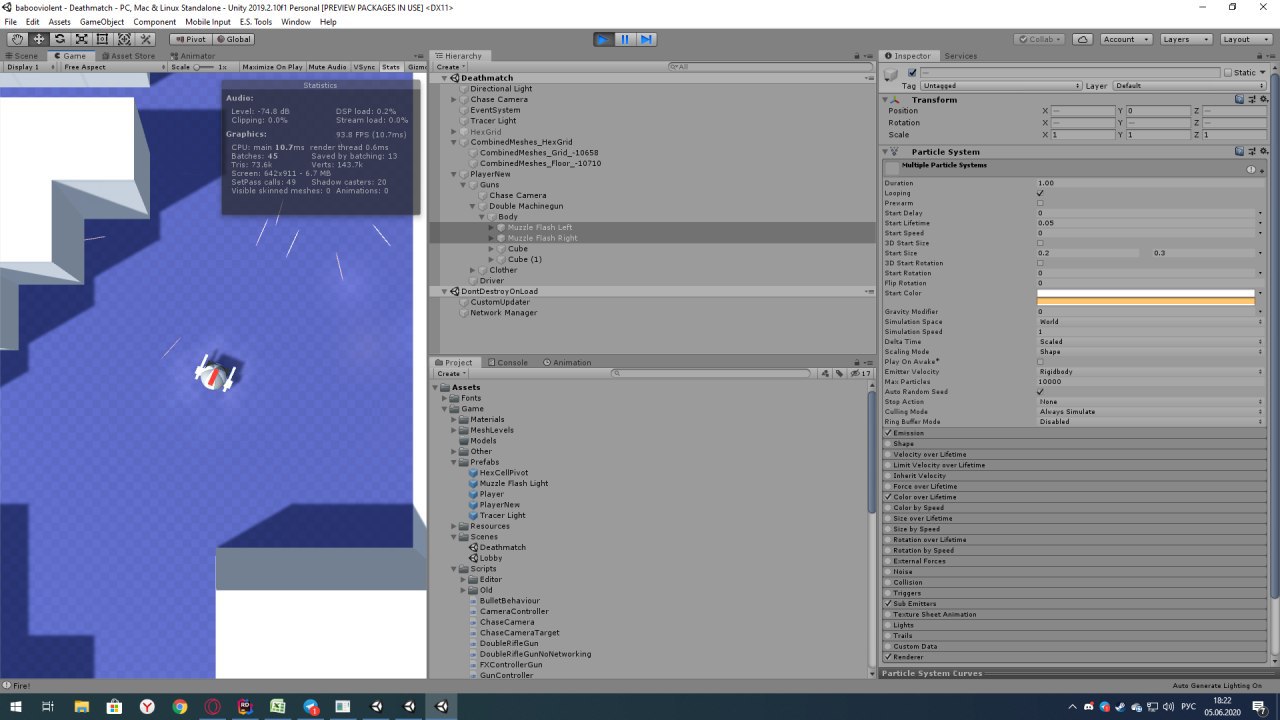Click the orange Start Color swatch
The height and width of the screenshot is (720, 1280).
[1145, 301]
